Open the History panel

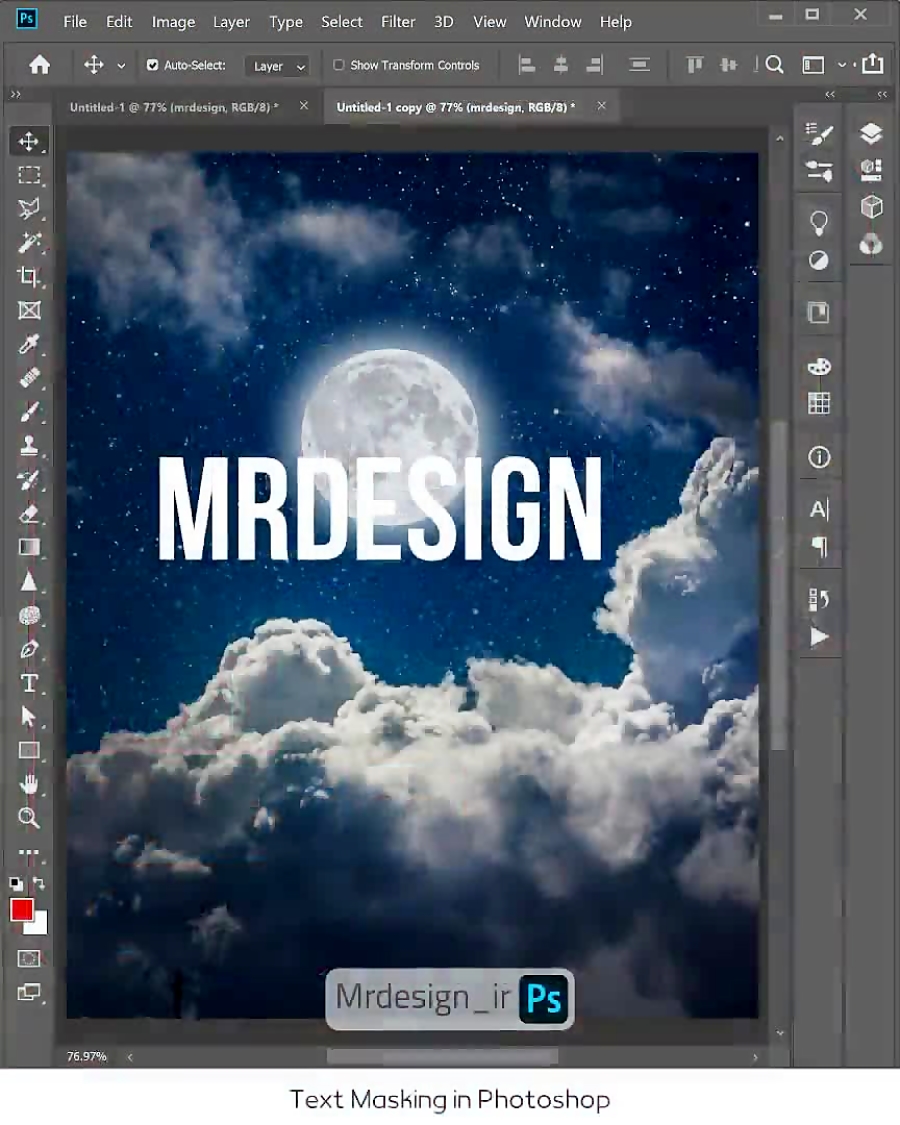pos(819,600)
